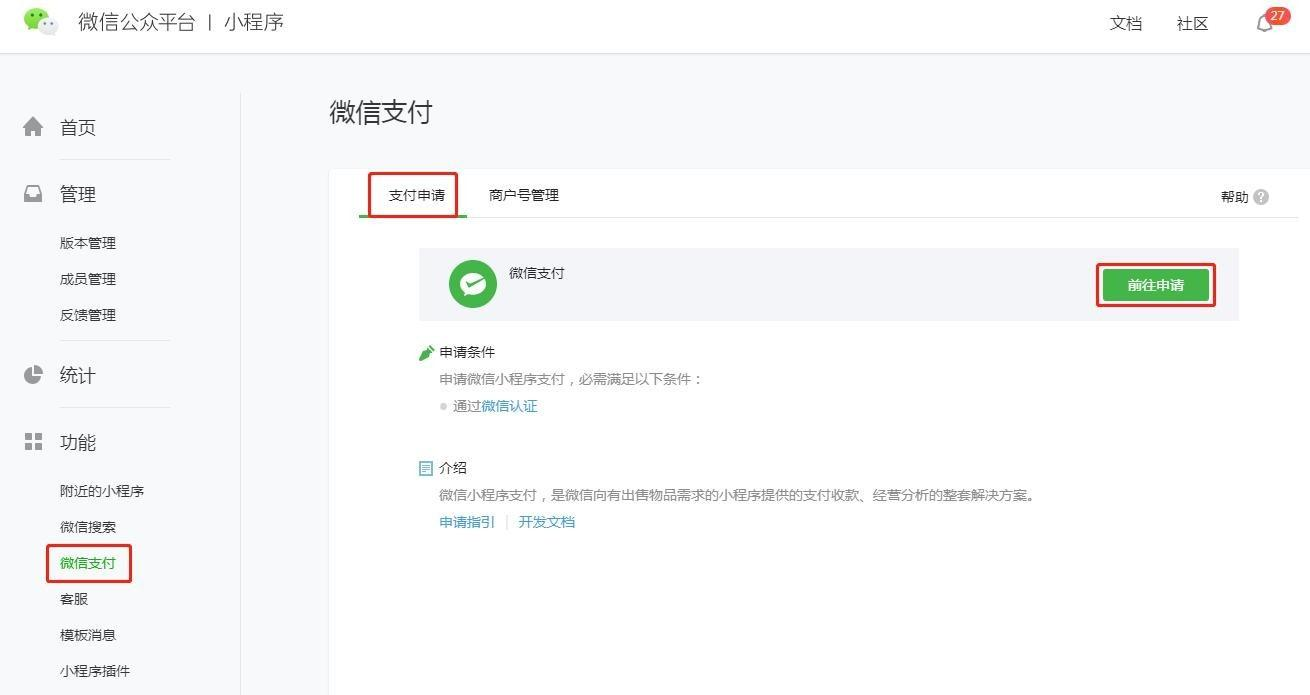
Task: Click the 帮助 help link
Action: 1235,197
